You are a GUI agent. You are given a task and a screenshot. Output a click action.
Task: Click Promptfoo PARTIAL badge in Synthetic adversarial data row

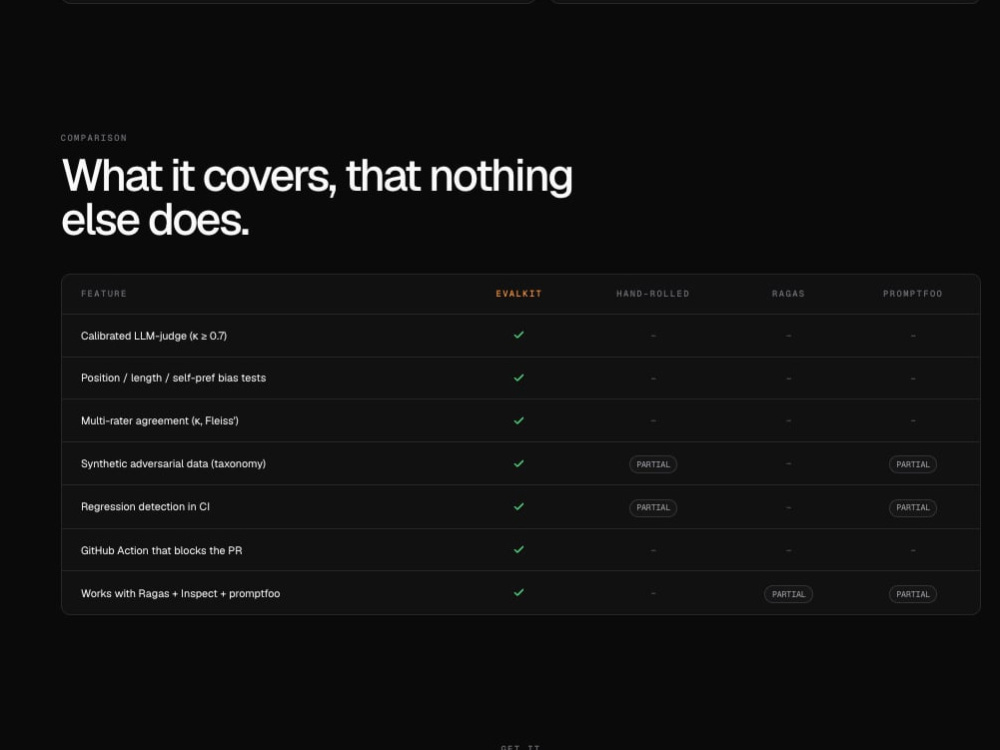[913, 464]
